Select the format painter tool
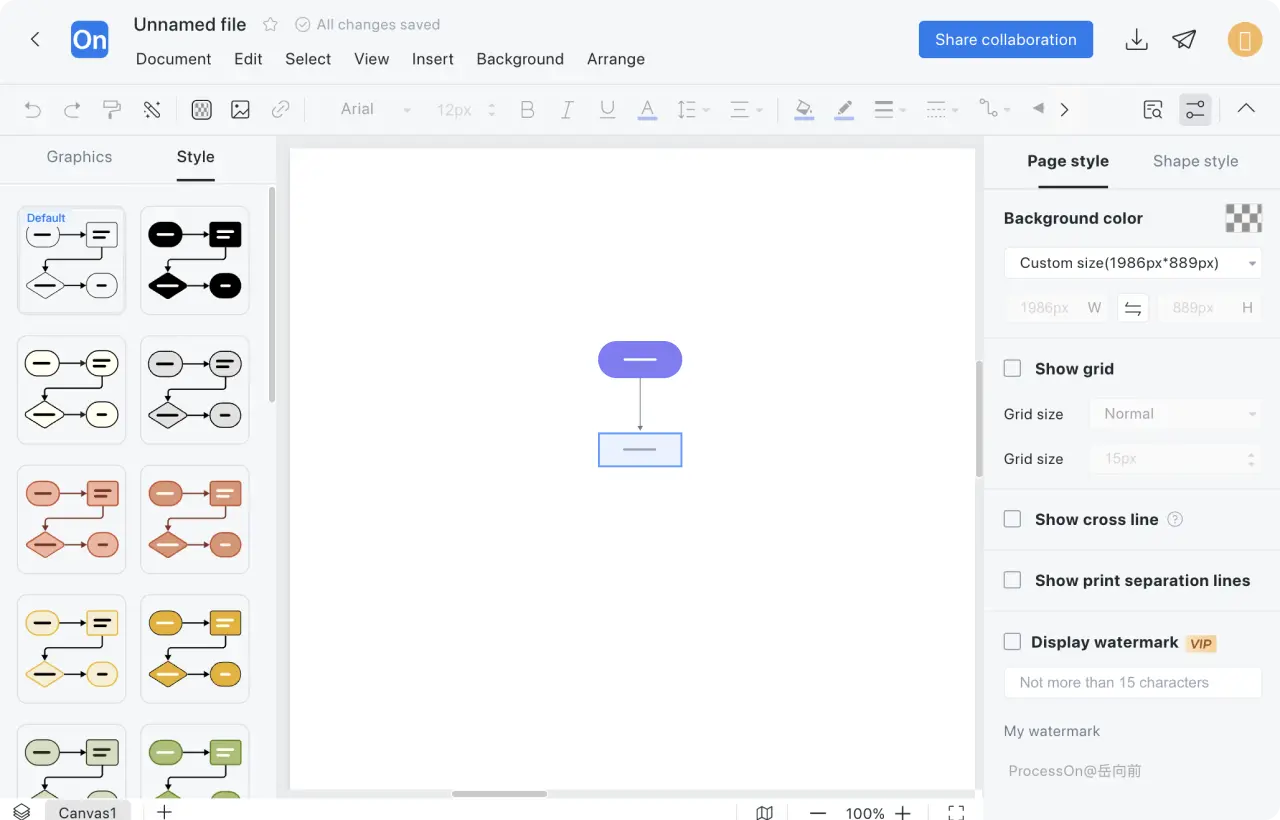This screenshot has height=820, width=1280. [x=112, y=110]
